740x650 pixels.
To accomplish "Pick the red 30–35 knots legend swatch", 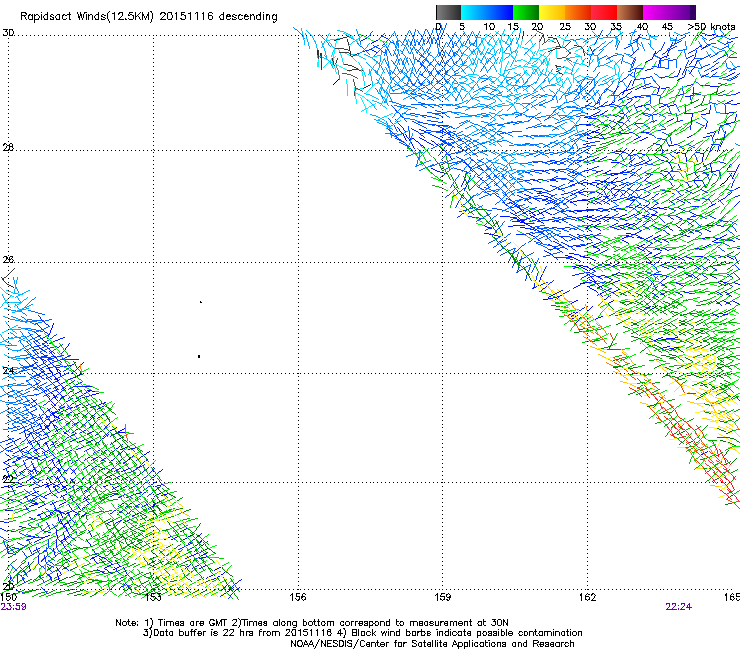I will 604,12.
